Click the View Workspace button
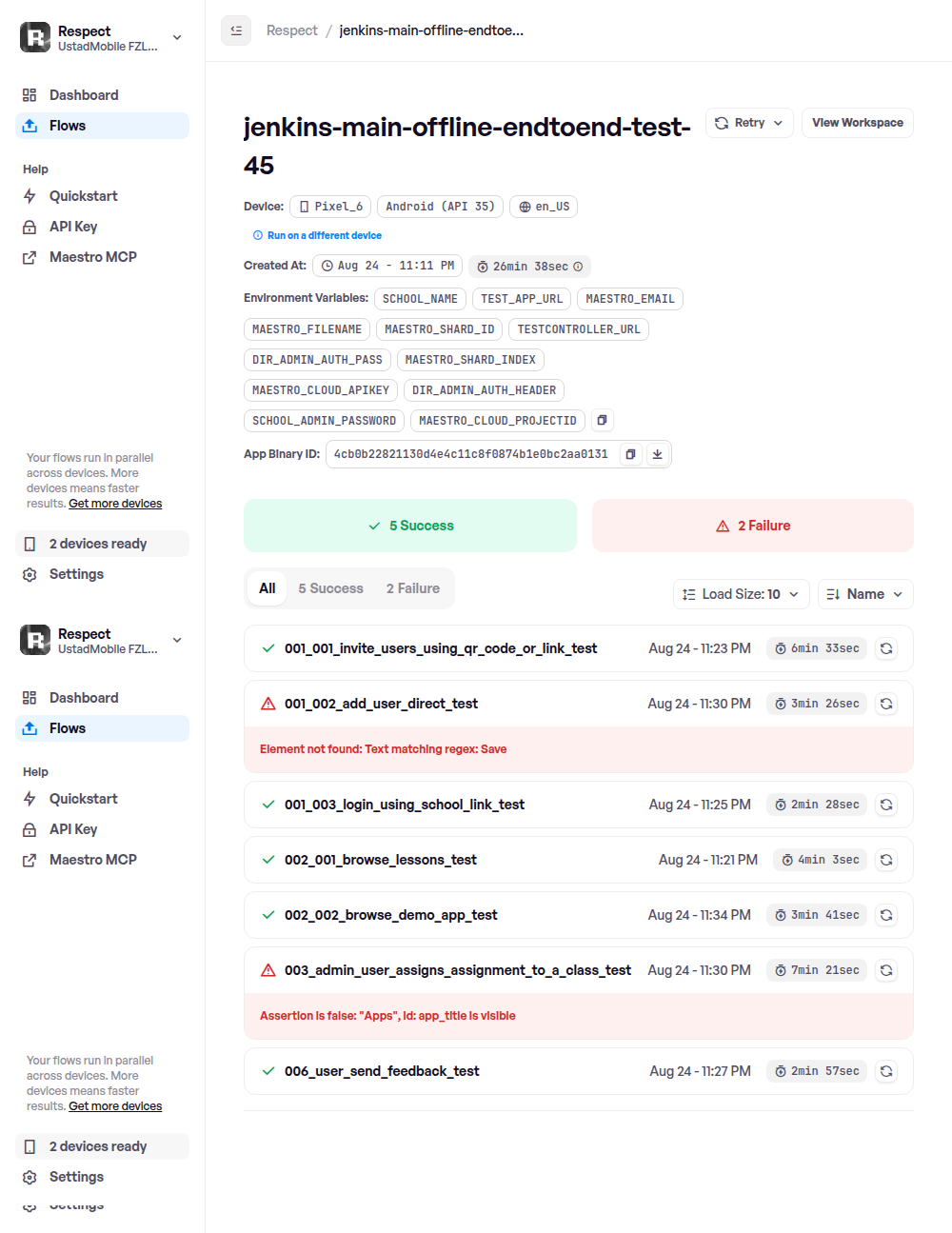Image resolution: width=952 pixels, height=1233 pixels. coord(858,123)
